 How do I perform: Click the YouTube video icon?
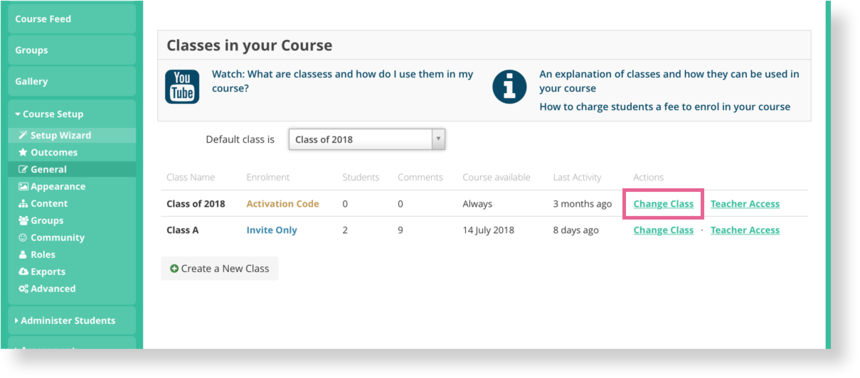tap(182, 87)
